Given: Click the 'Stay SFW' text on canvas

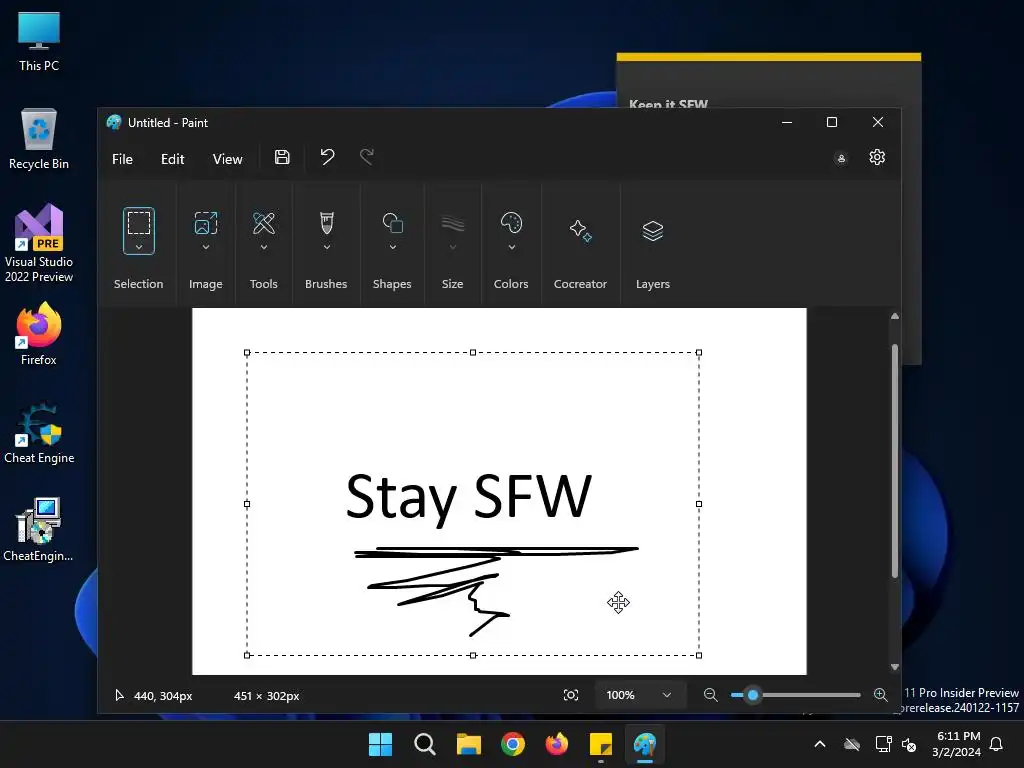Looking at the screenshot, I should coord(468,498).
